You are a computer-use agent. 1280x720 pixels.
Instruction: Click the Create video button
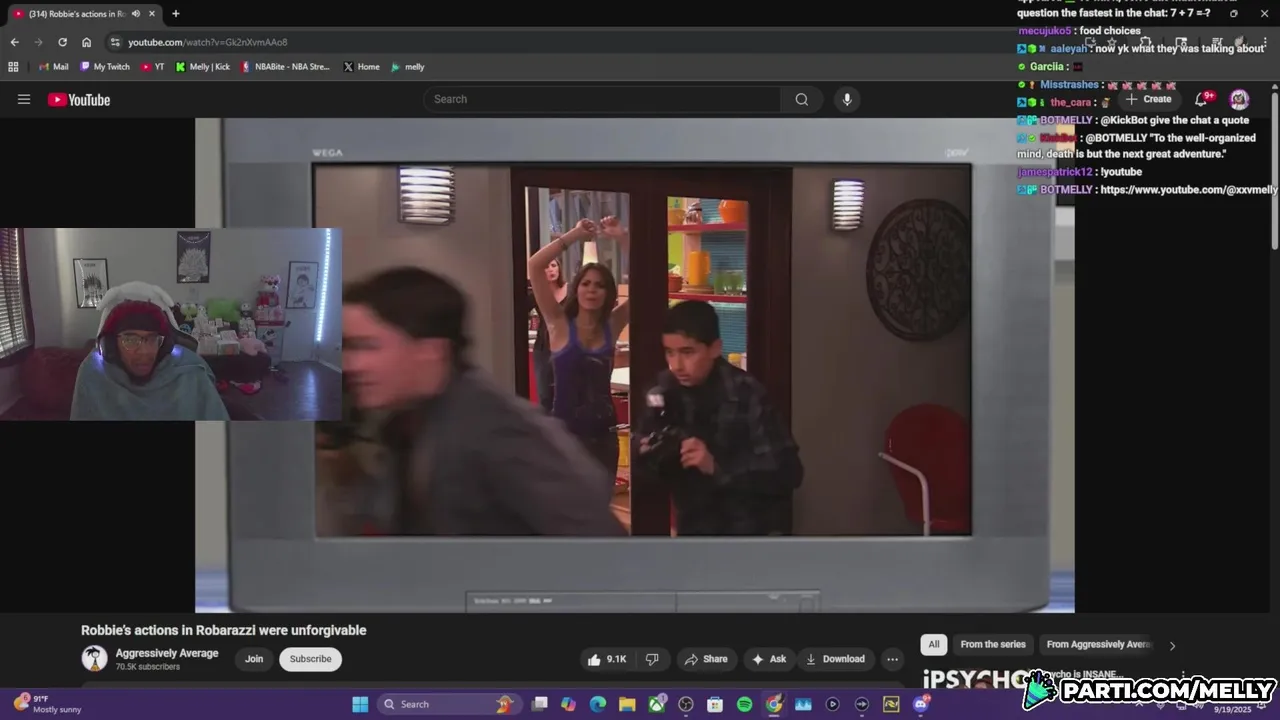coord(1148,99)
